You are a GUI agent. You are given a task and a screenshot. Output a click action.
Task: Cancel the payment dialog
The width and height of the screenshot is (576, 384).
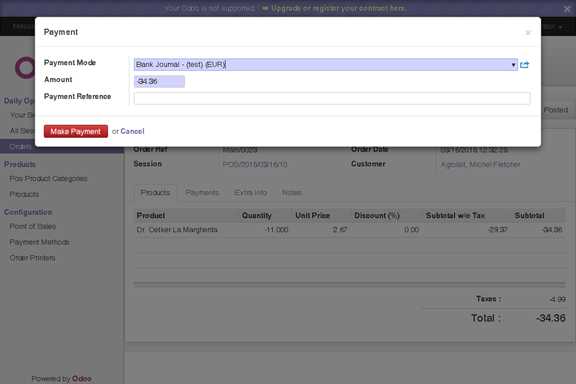tap(132, 131)
